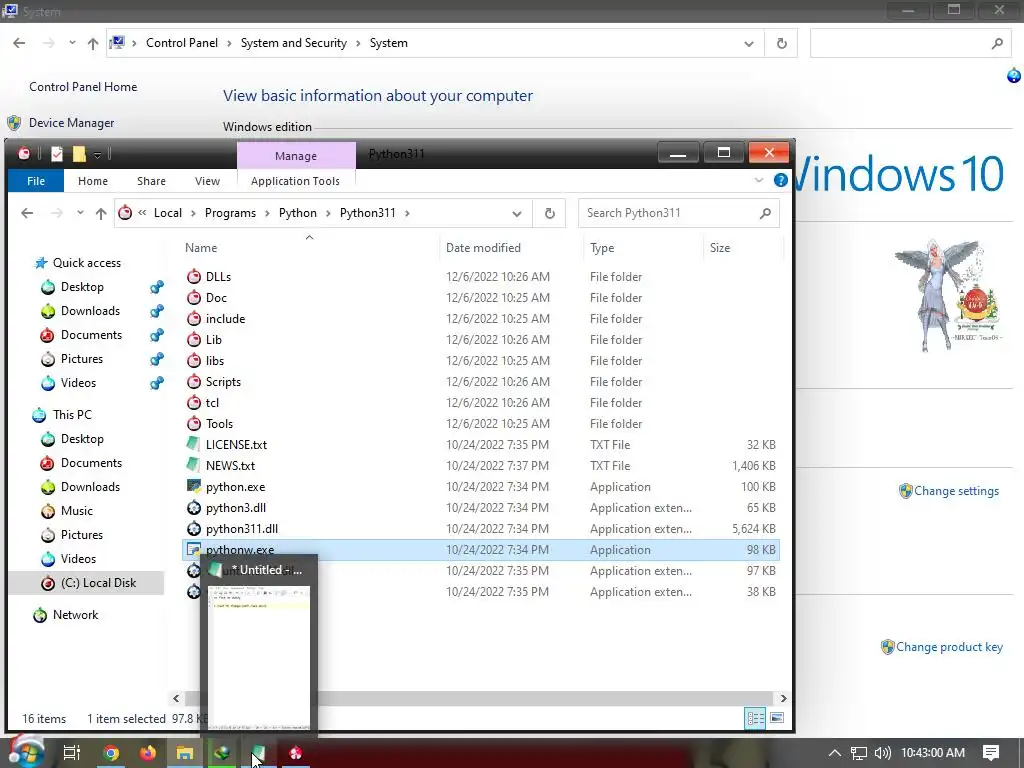Expand the chevron after Python311 in breadcrumb
The width and height of the screenshot is (1024, 768).
tap(408, 214)
